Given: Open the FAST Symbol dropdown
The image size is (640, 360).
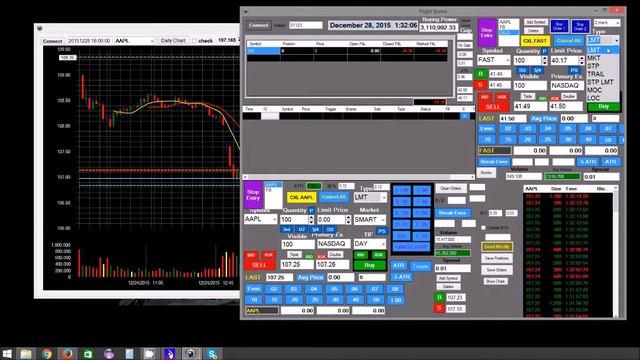Looking at the screenshot, I should pos(507,60).
